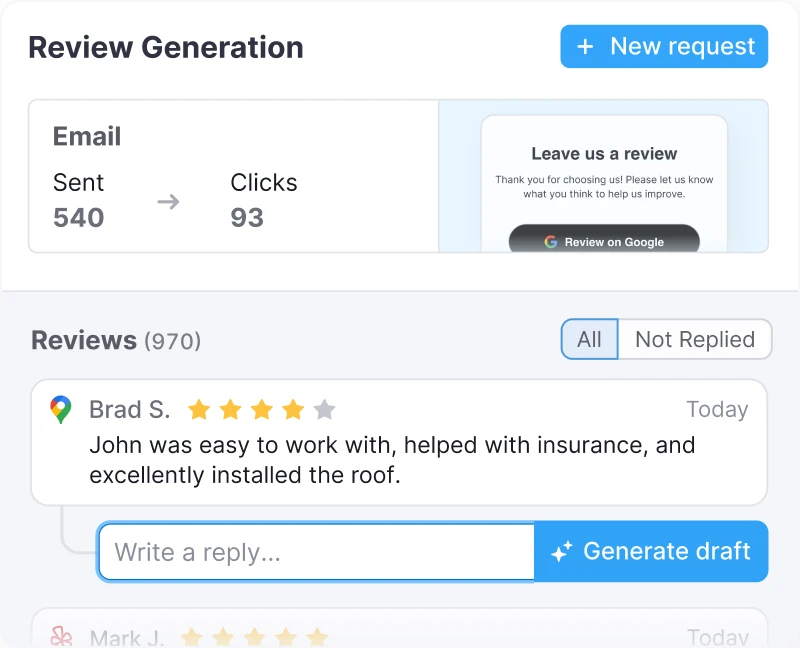Click the Today date on Brad's review

pos(717,410)
